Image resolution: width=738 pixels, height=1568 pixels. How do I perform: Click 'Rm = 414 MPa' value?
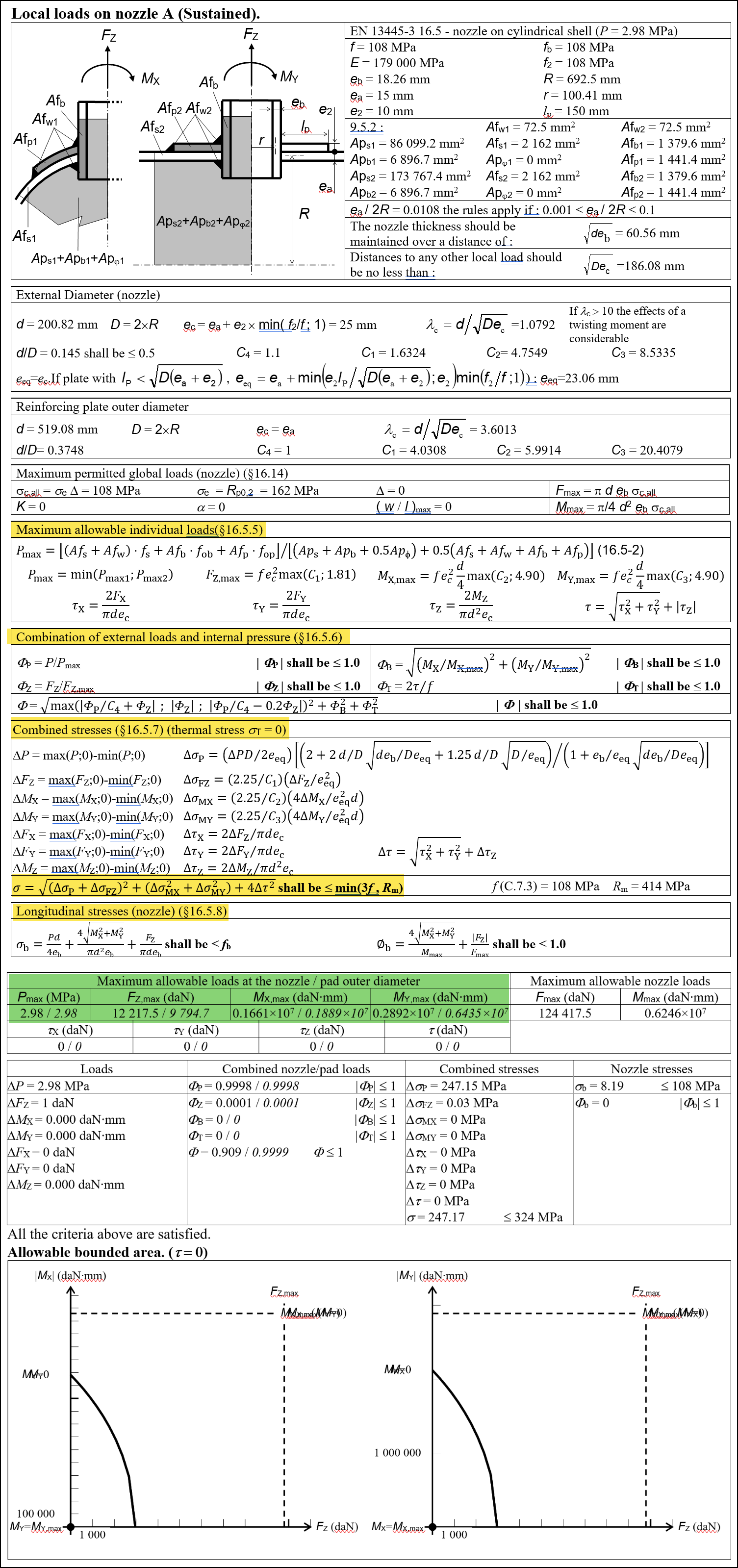coord(651,886)
